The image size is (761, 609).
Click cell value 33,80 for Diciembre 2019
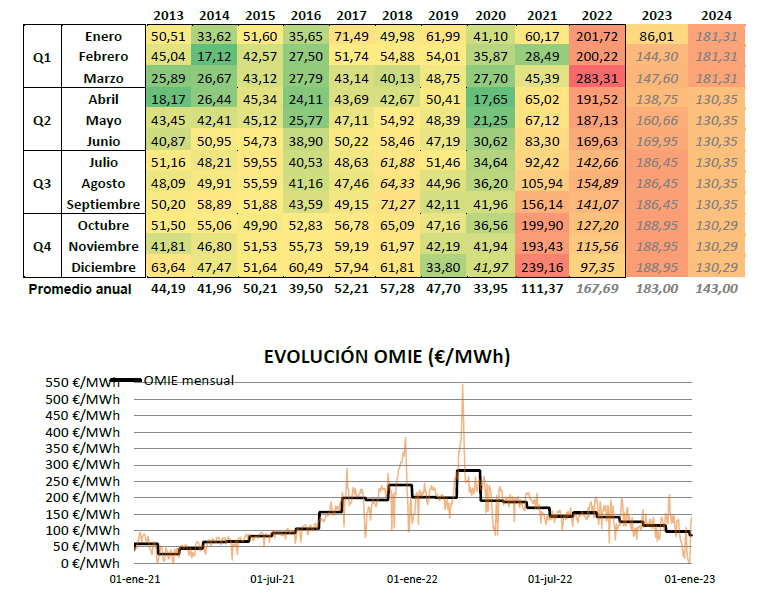click(x=443, y=267)
